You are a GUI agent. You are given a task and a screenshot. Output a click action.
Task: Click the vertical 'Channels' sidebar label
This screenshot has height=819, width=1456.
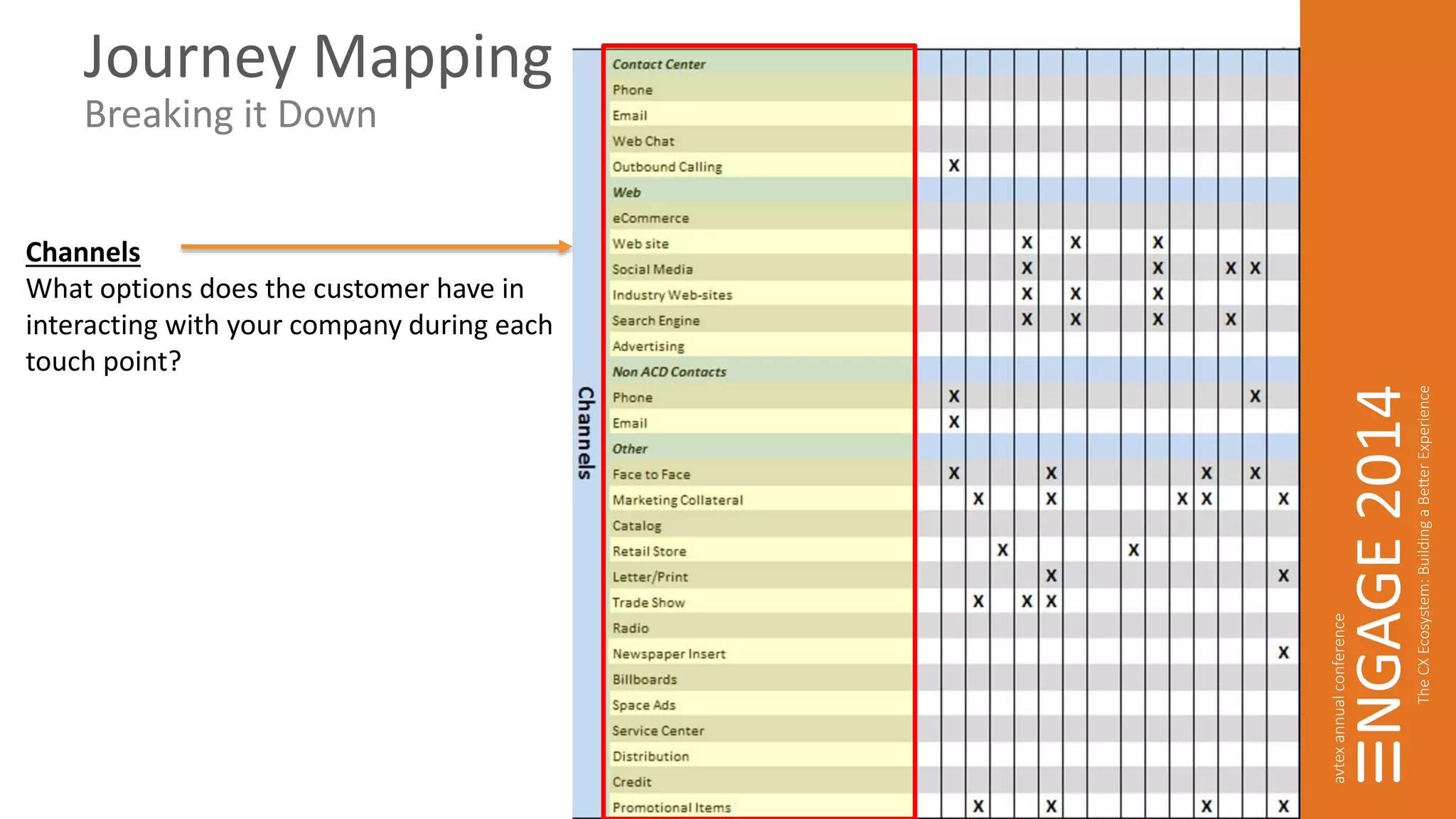585,433
